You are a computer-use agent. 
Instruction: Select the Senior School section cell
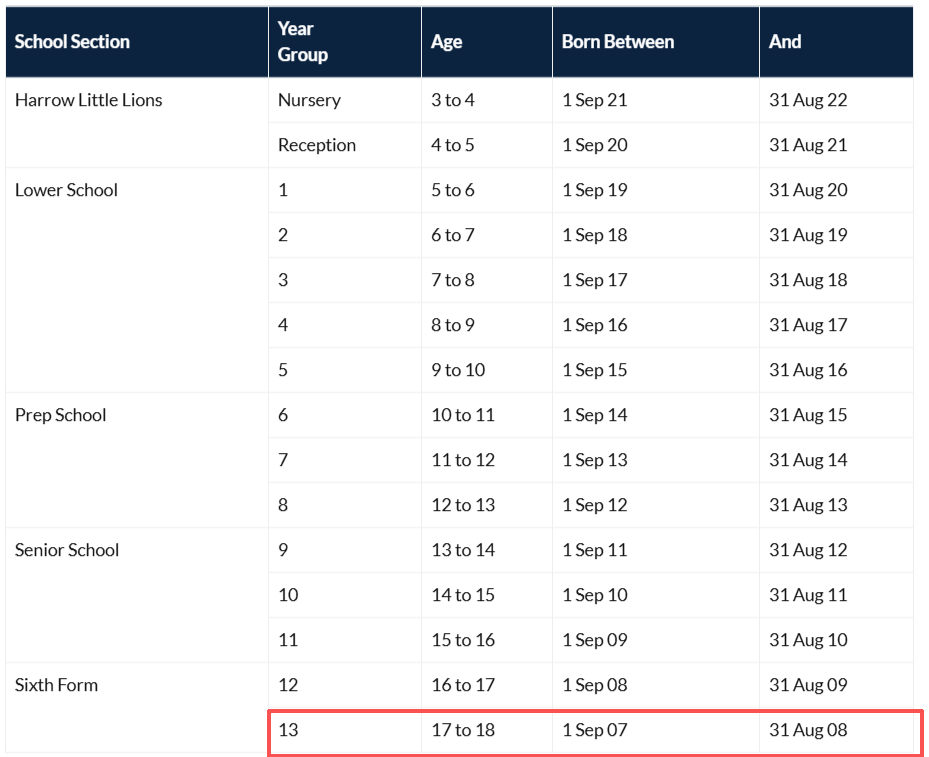(67, 550)
